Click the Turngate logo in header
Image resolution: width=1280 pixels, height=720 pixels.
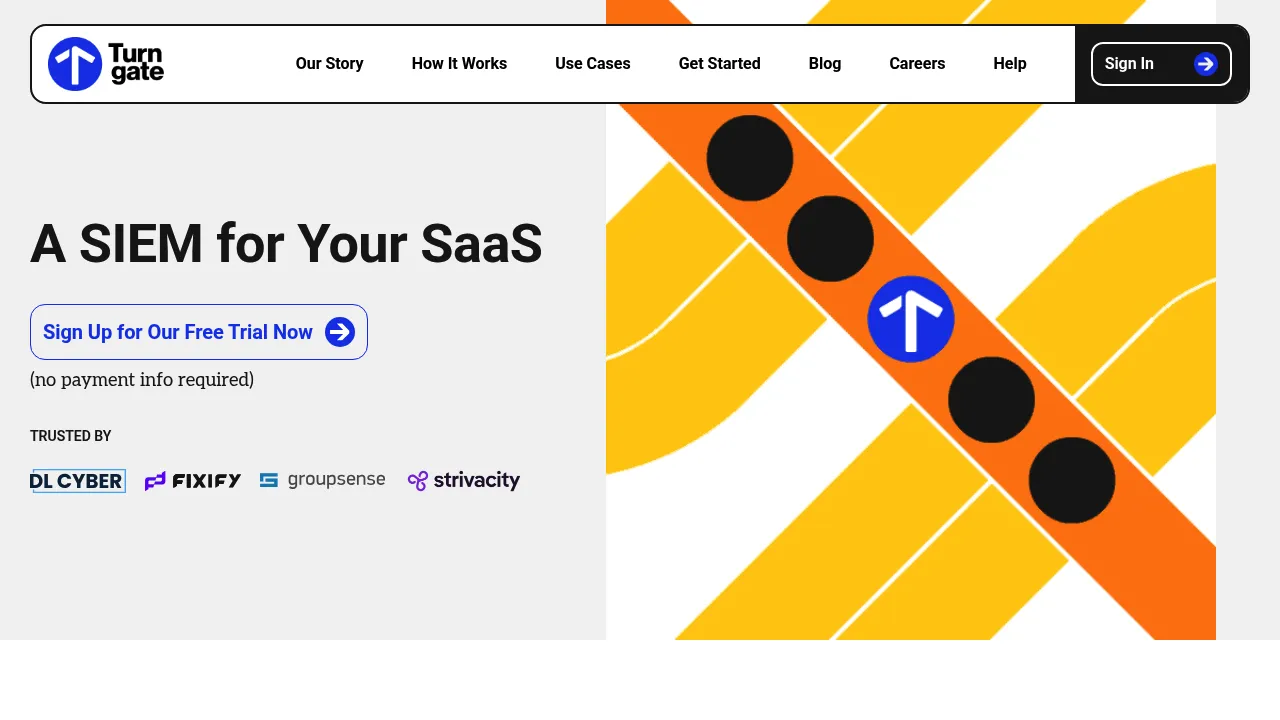[x=106, y=64]
